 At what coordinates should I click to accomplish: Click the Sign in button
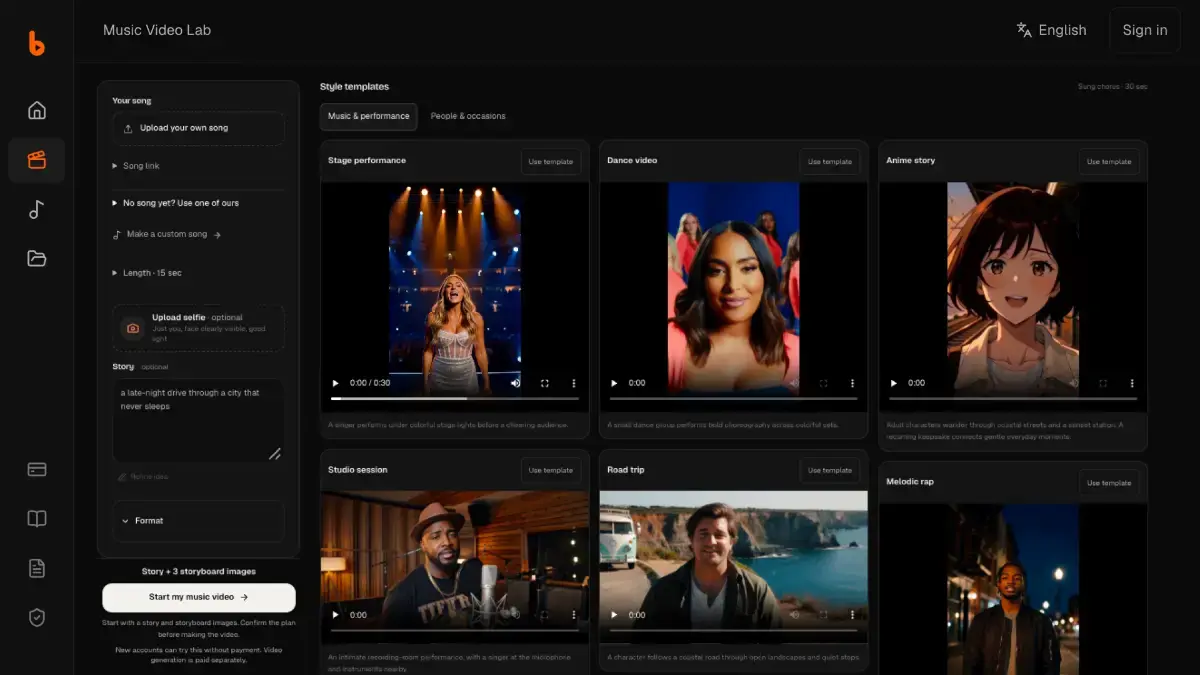tap(1145, 30)
